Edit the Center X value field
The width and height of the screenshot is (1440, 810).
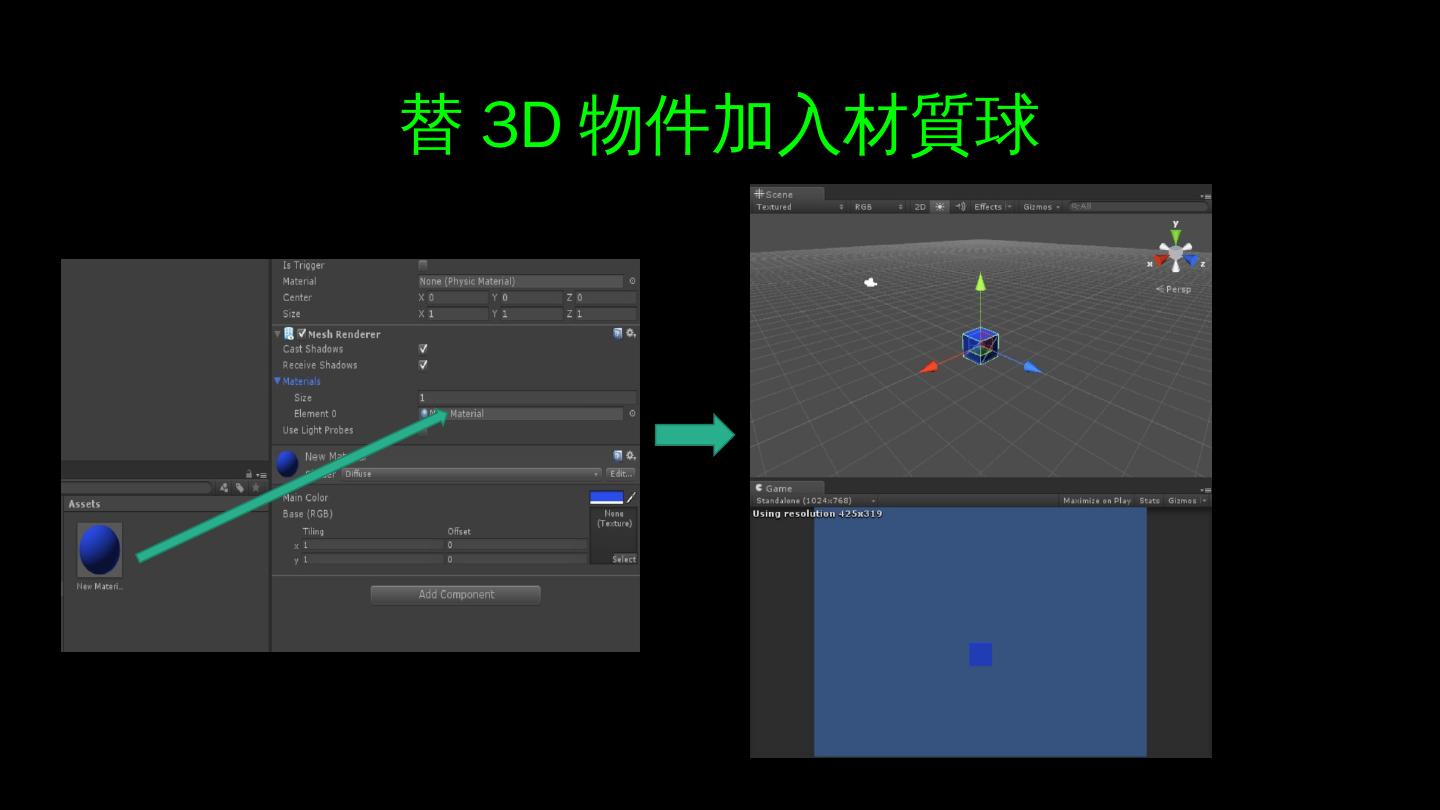[x=458, y=298]
